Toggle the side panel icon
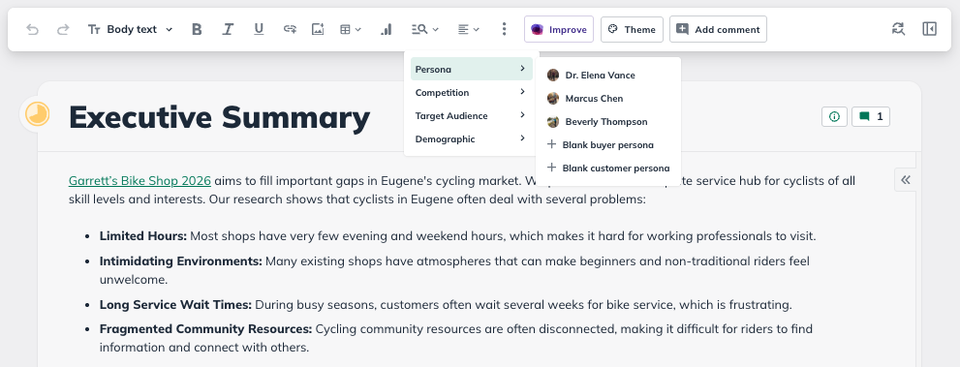The image size is (960, 367). tap(929, 29)
